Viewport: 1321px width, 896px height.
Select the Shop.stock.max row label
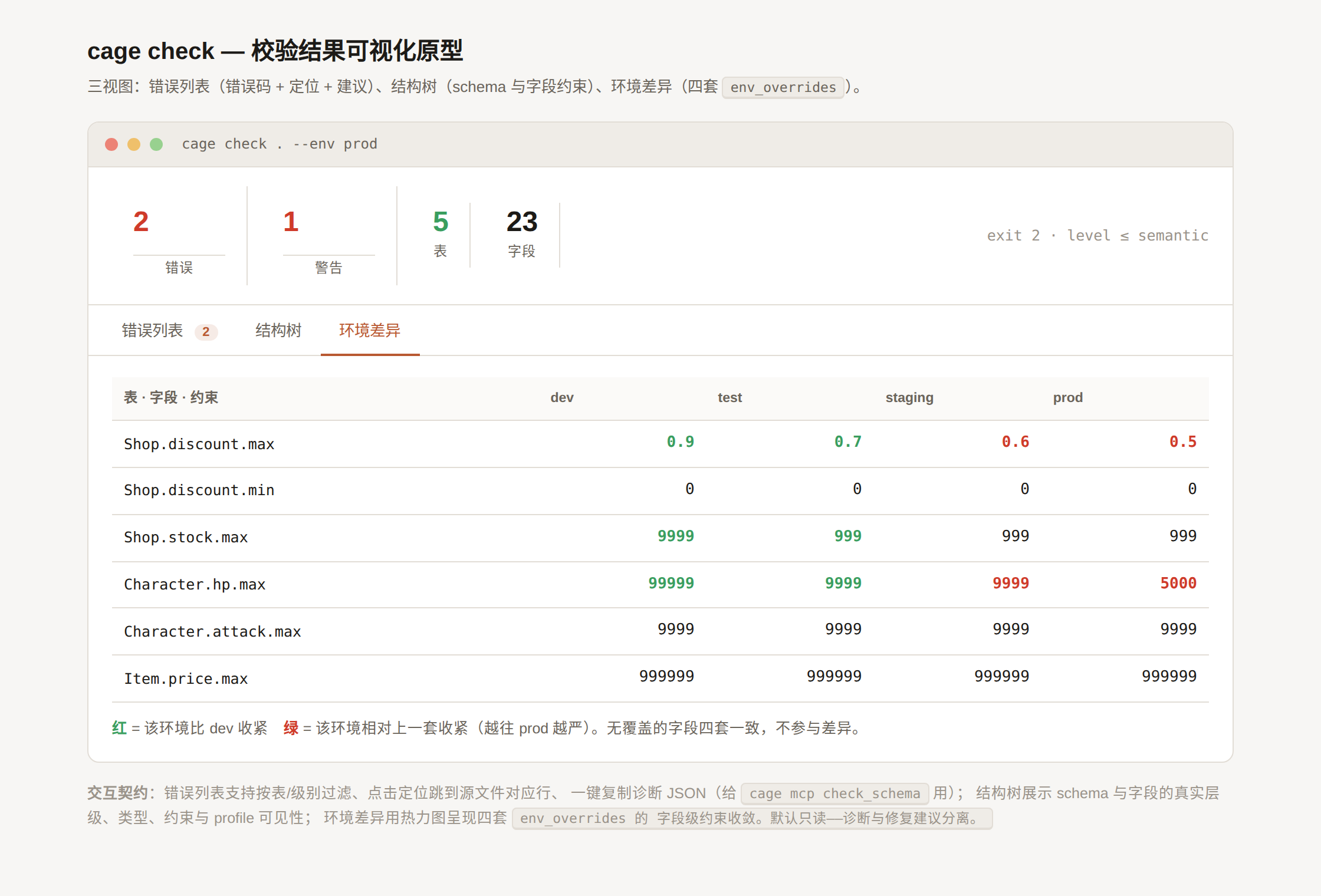186,537
